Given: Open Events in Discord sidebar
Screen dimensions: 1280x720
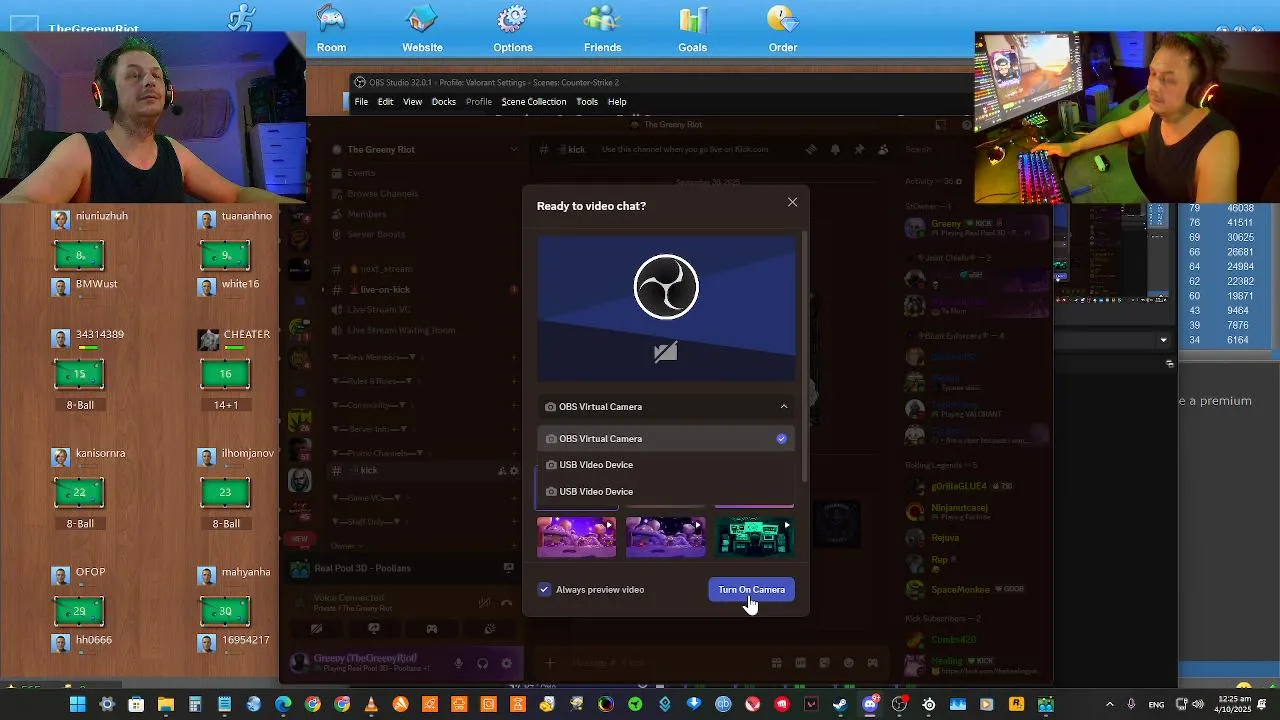Looking at the screenshot, I should [361, 173].
